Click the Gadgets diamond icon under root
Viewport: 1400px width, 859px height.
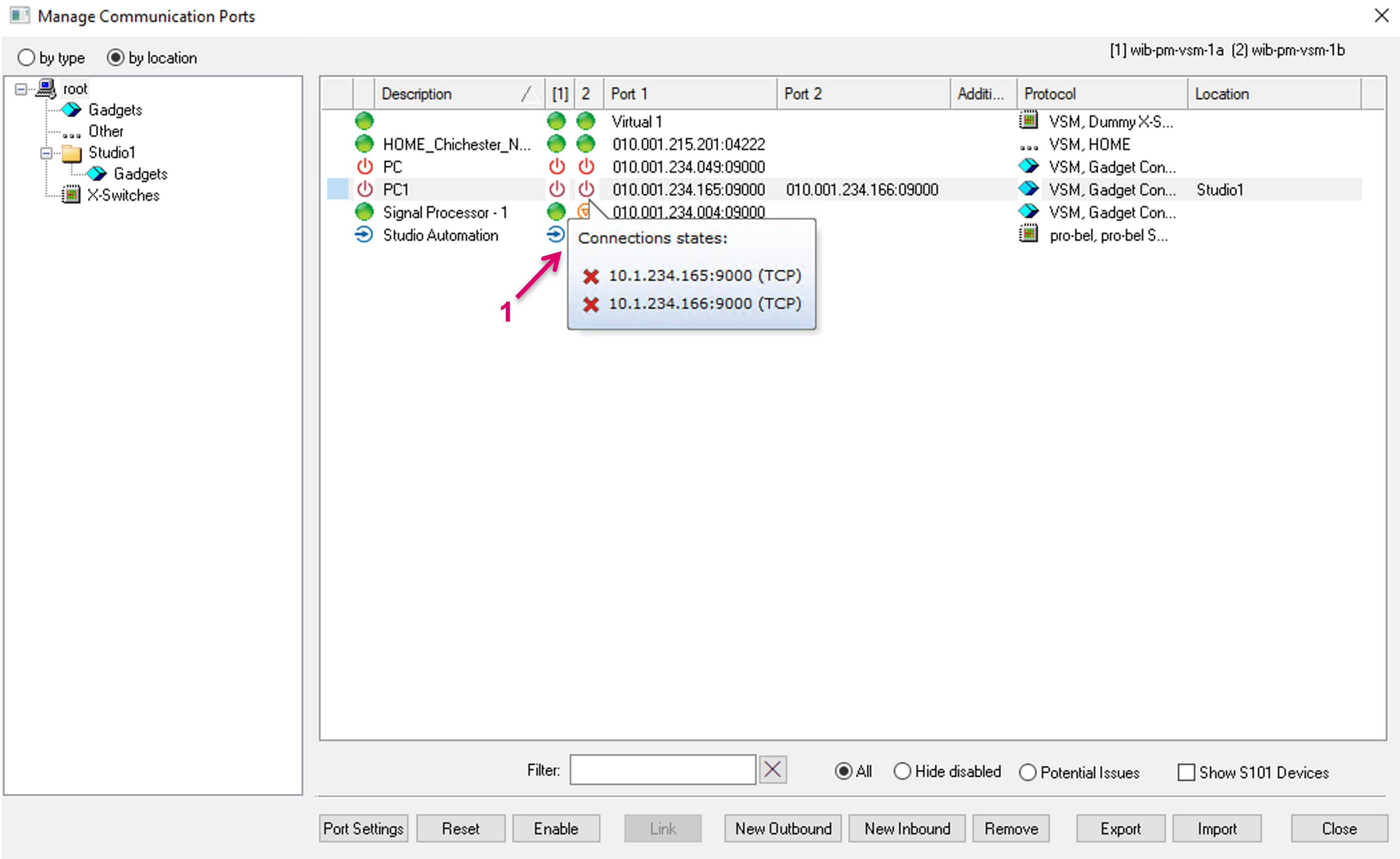click(72, 110)
